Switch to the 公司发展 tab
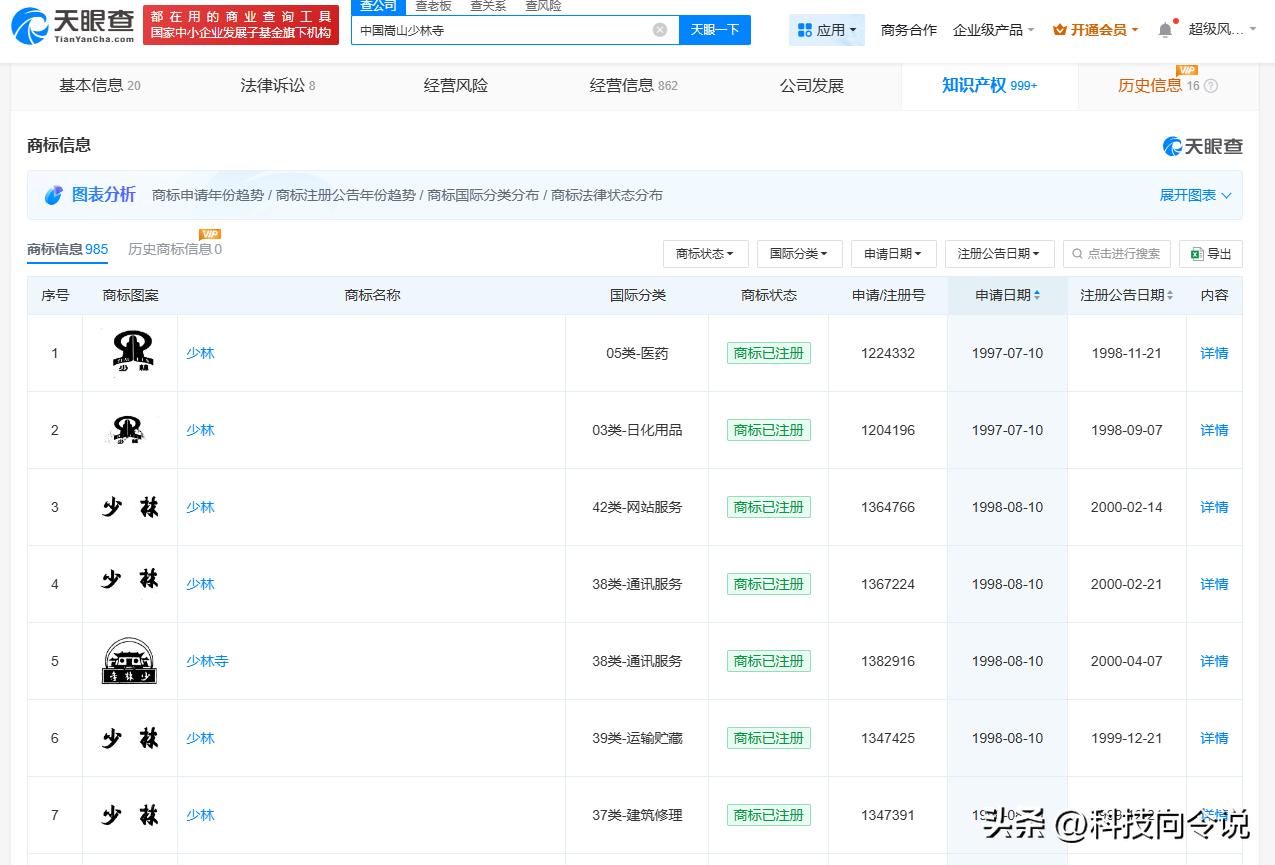The image size is (1275, 865). (812, 86)
